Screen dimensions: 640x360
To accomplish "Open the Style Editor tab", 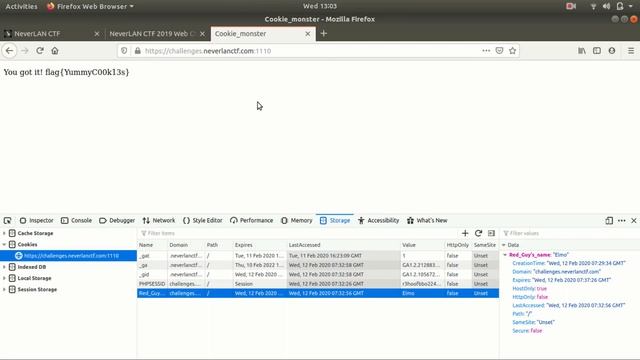I will coord(202,220).
